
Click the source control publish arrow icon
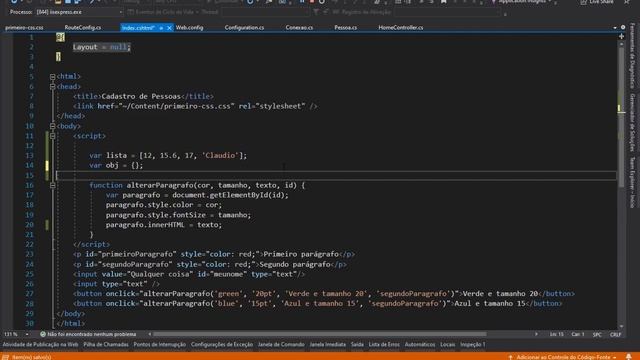click(x=510, y=357)
